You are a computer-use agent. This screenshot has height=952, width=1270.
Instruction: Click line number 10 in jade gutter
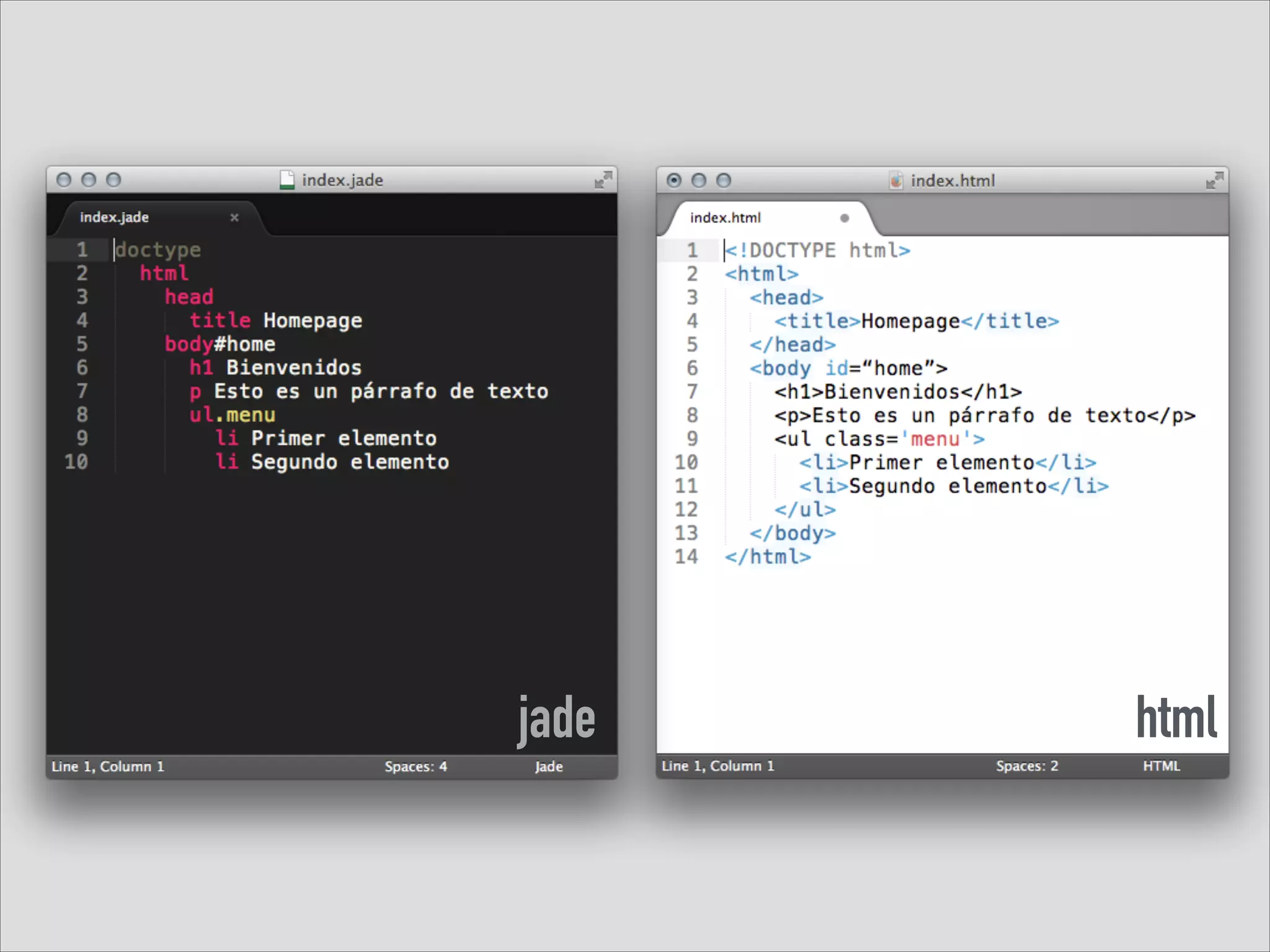pyautogui.click(x=76, y=462)
